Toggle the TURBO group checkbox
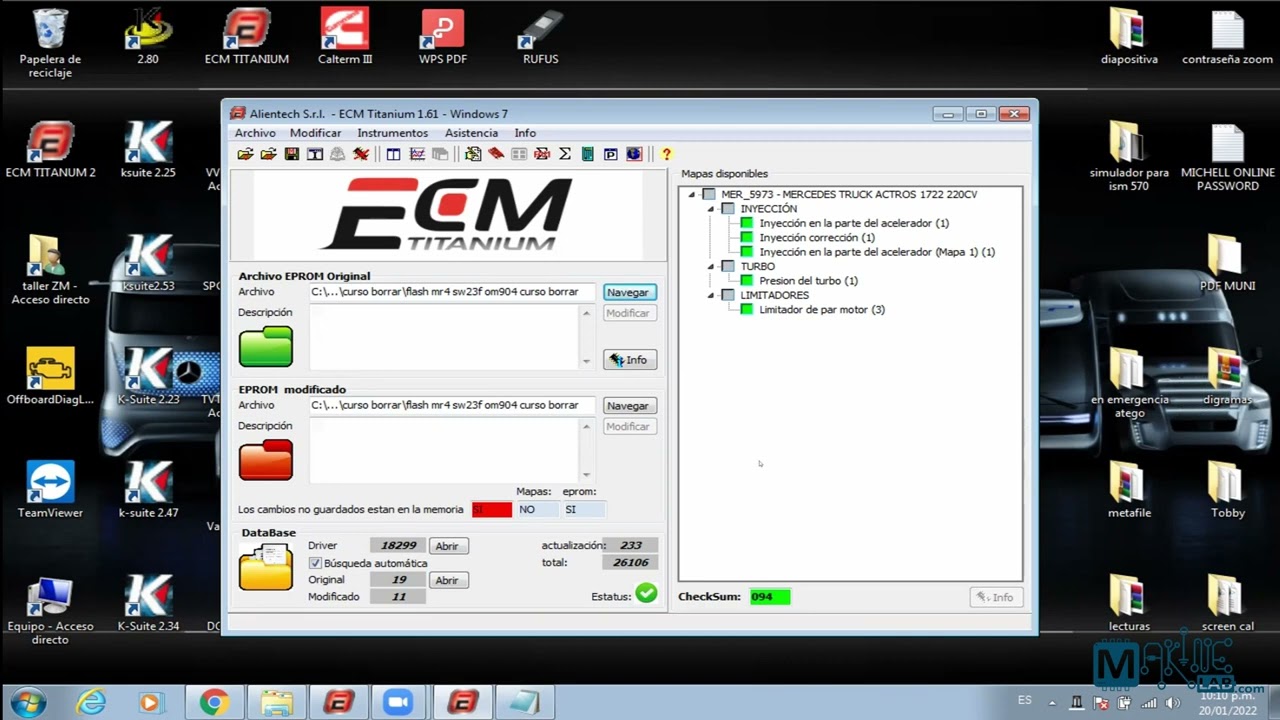This screenshot has width=1280, height=720. tap(728, 267)
